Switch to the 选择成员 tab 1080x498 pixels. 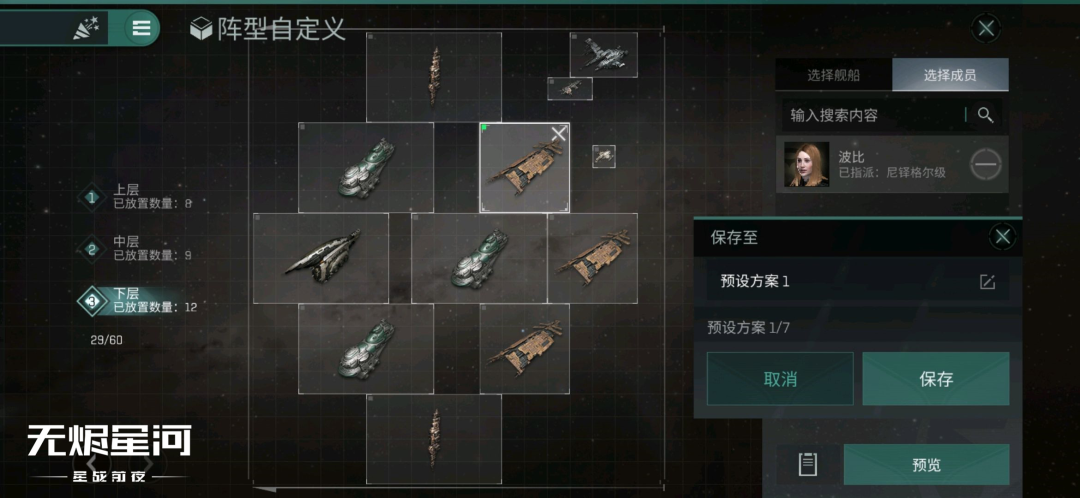point(950,75)
